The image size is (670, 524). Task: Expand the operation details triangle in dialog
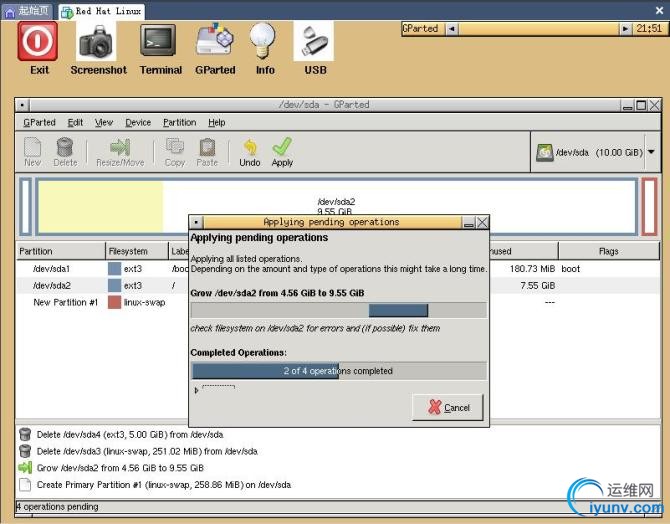196,390
